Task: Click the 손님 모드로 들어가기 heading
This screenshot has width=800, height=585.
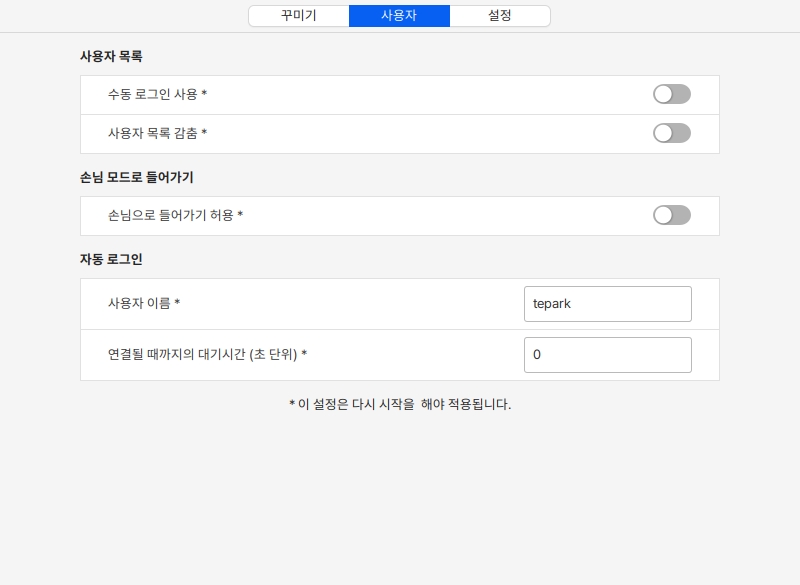Action: coord(136,177)
